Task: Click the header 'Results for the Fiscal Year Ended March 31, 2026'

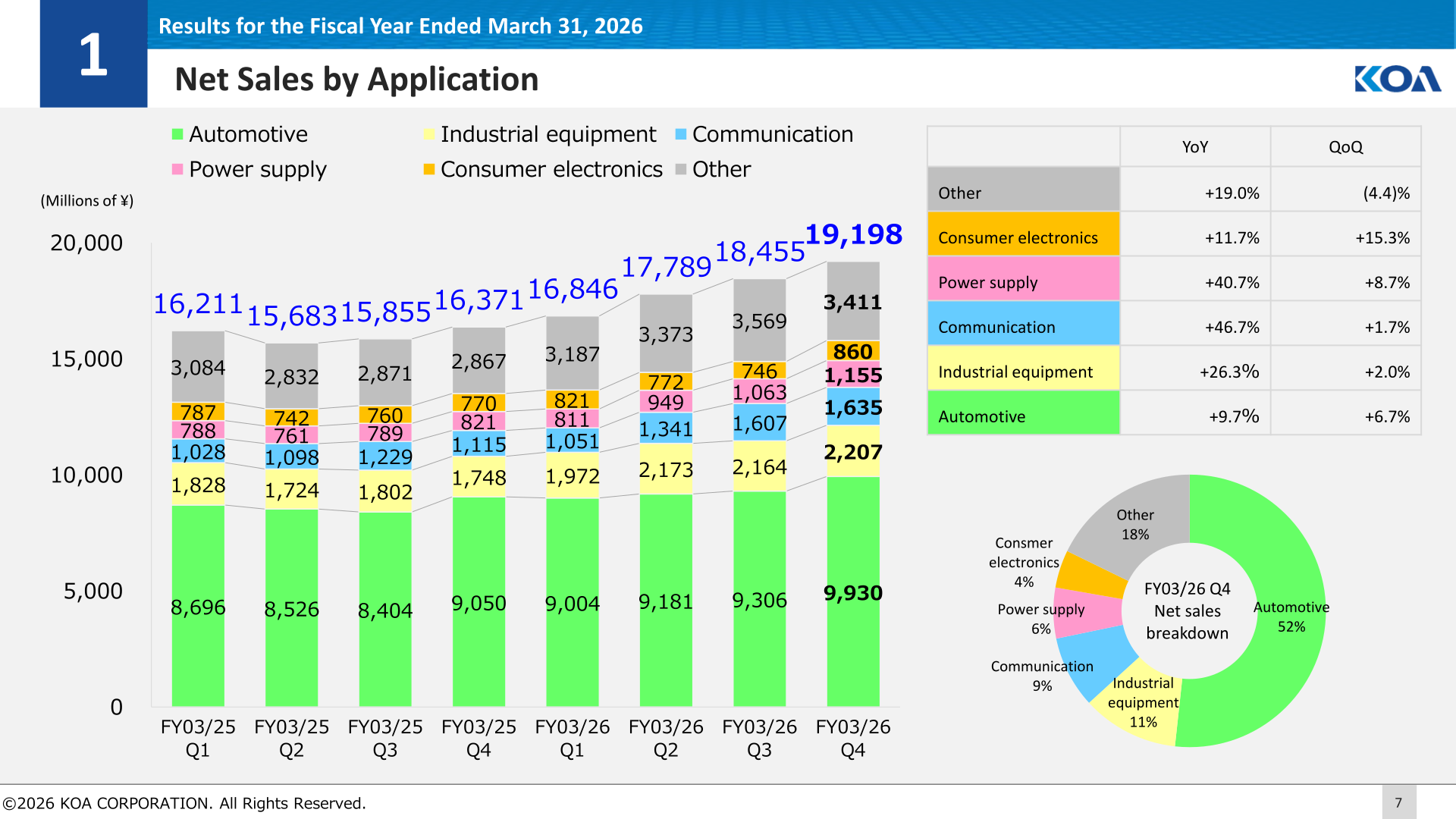Action: (400, 26)
